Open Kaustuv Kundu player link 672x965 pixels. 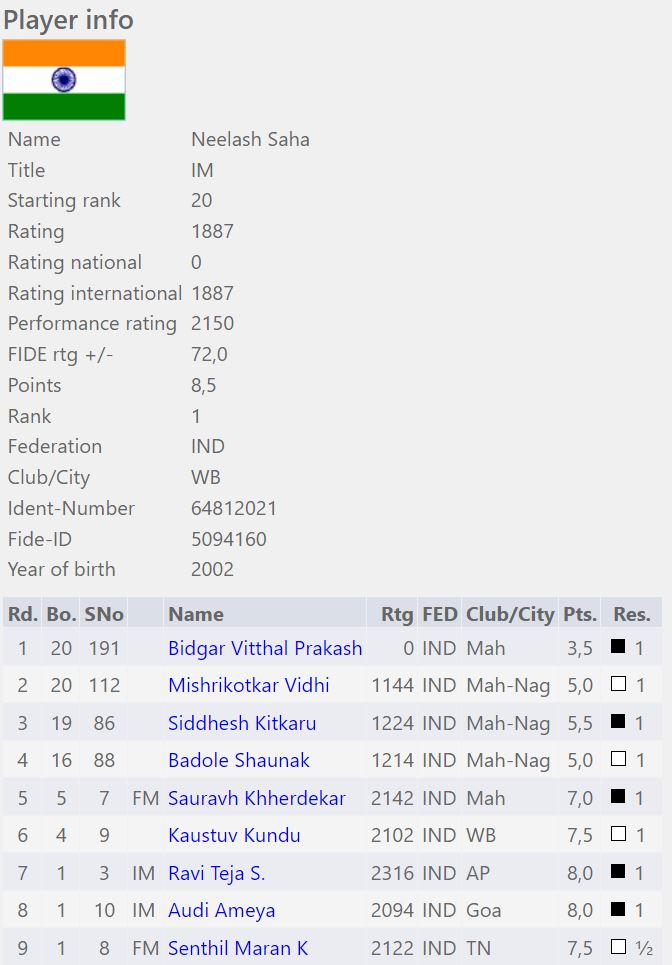[x=234, y=836]
